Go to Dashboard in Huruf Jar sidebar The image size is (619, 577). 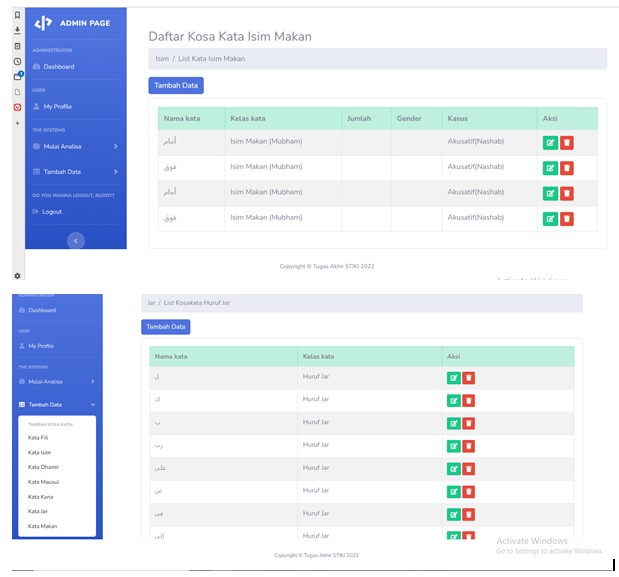pos(38,310)
